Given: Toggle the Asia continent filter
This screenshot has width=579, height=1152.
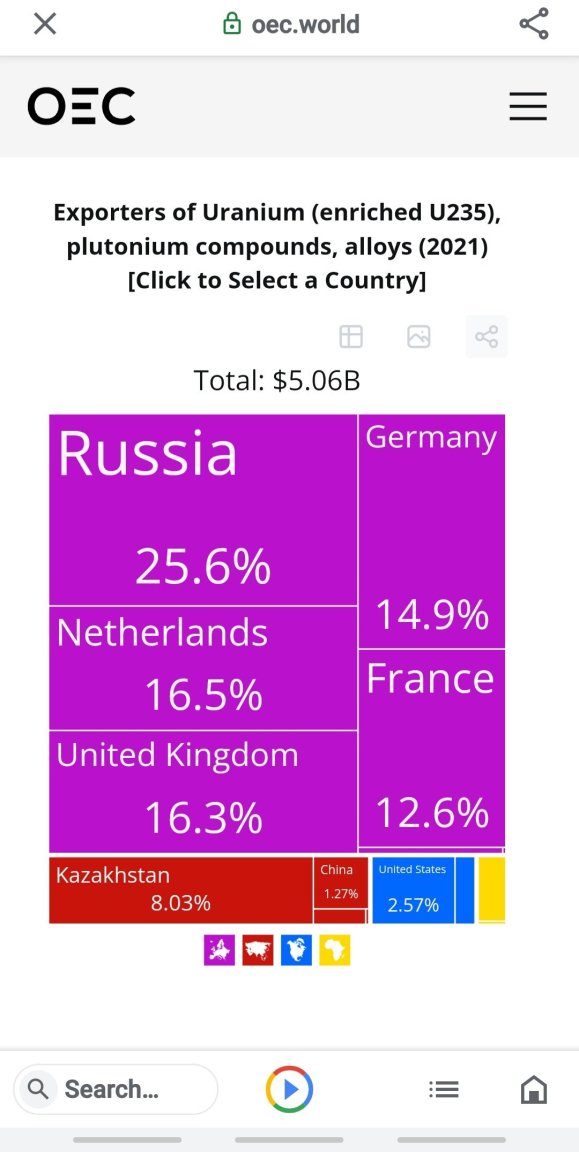Looking at the screenshot, I should coord(258,950).
